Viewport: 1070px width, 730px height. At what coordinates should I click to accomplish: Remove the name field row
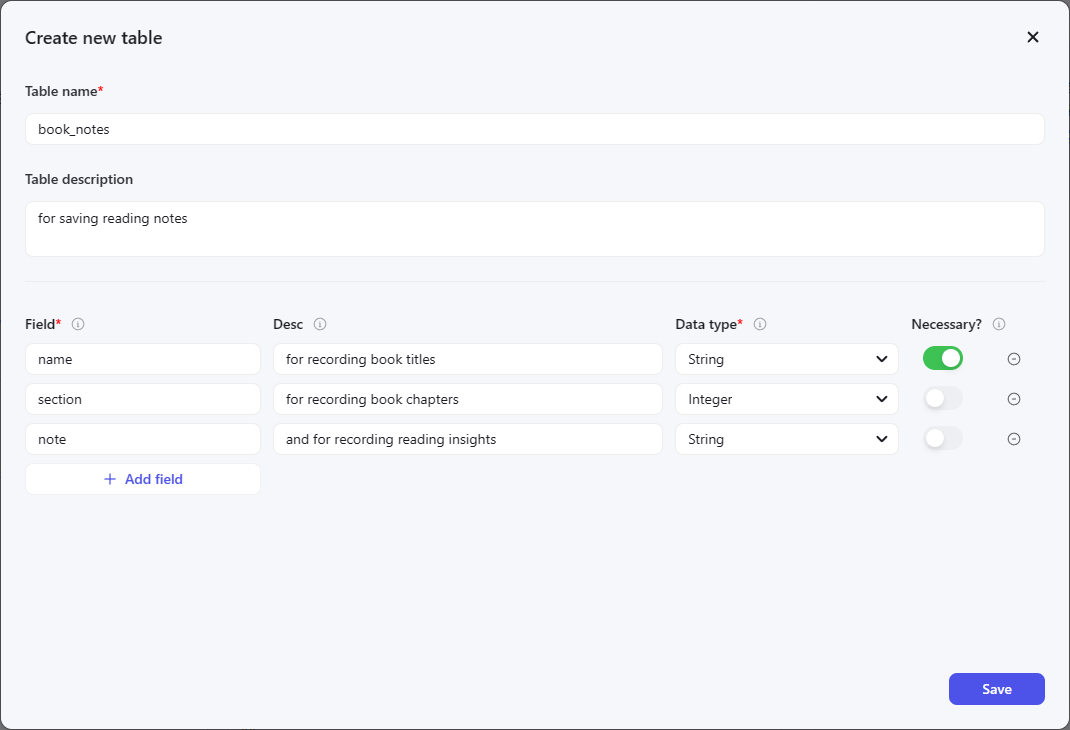(1013, 359)
